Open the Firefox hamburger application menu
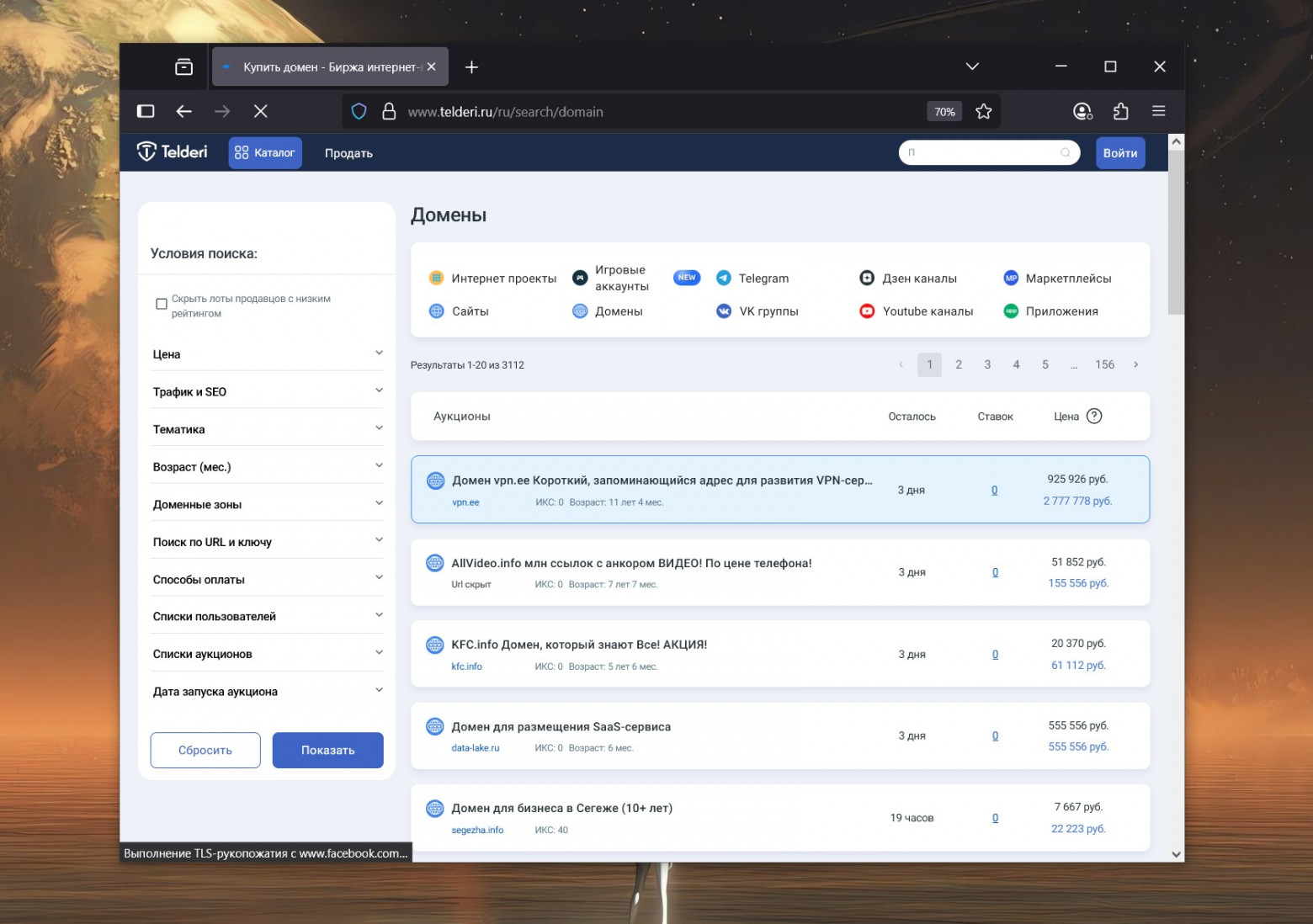Viewport: 1313px width, 924px height. (1158, 112)
